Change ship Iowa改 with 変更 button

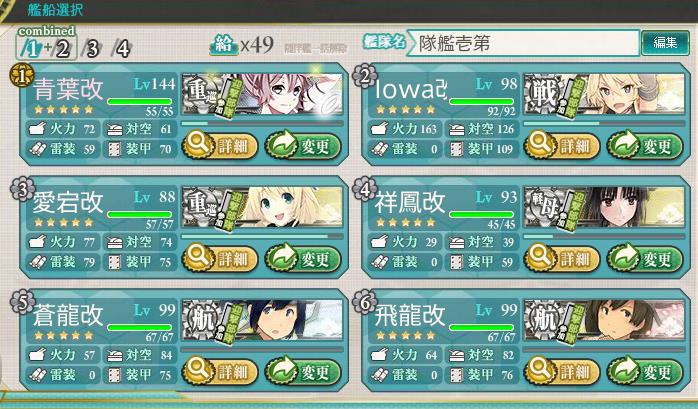645,145
